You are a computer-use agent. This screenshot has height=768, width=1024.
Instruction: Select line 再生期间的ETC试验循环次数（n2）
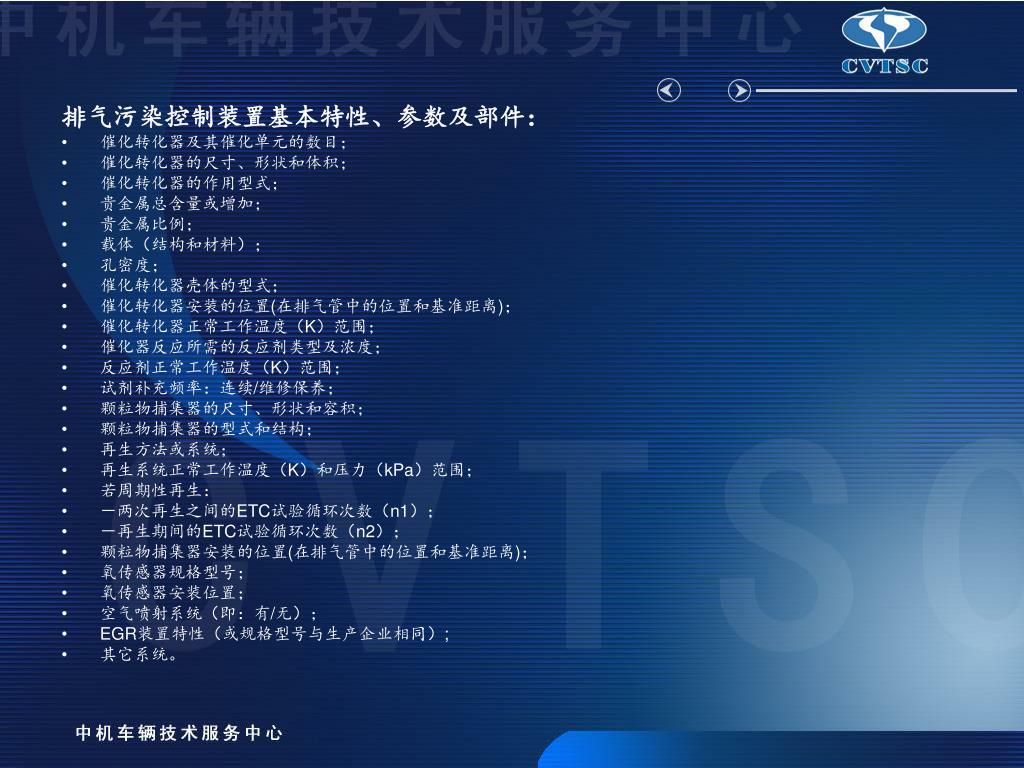click(250, 531)
